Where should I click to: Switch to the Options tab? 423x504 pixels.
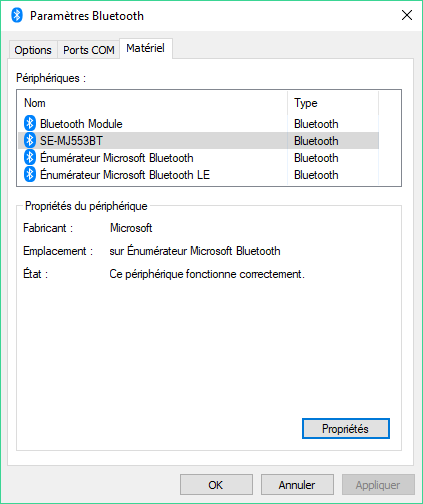[33, 50]
